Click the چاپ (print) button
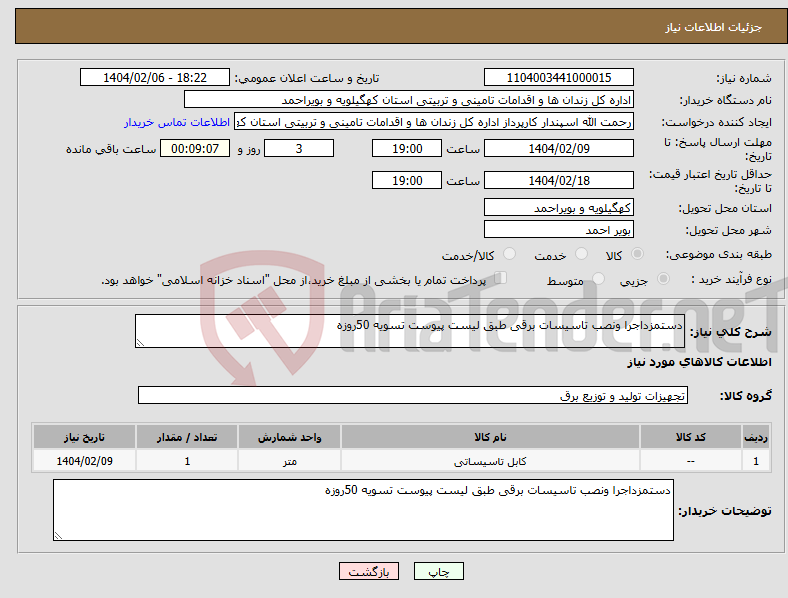This screenshot has height=598, width=788. click(438, 571)
